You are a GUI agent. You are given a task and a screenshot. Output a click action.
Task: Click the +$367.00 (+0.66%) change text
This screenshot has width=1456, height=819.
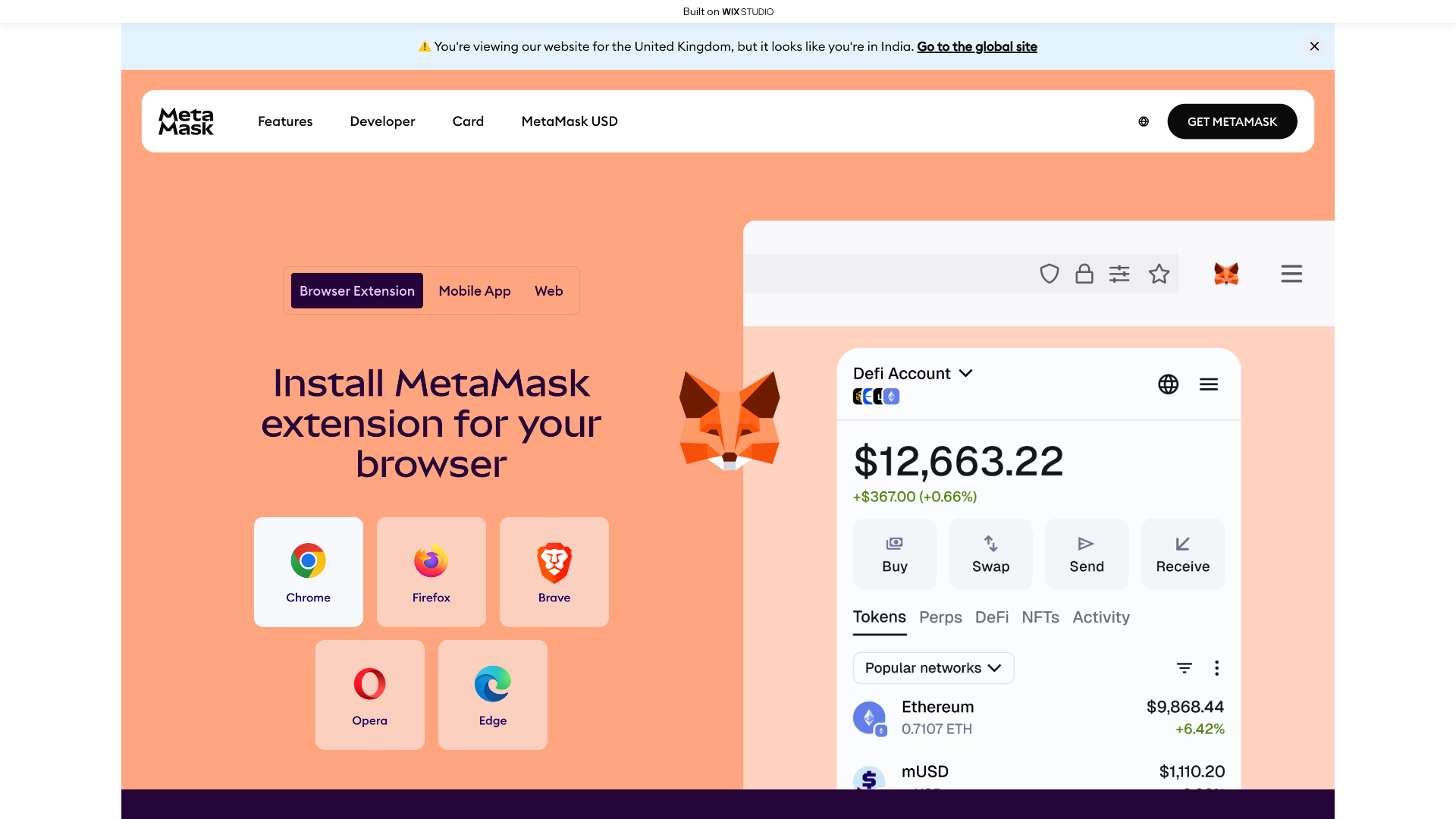915,497
